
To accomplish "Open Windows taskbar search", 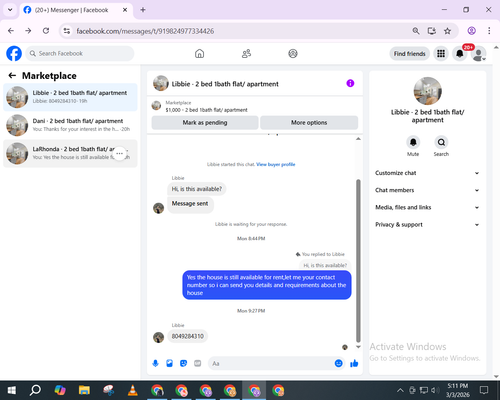I will tap(35, 390).
